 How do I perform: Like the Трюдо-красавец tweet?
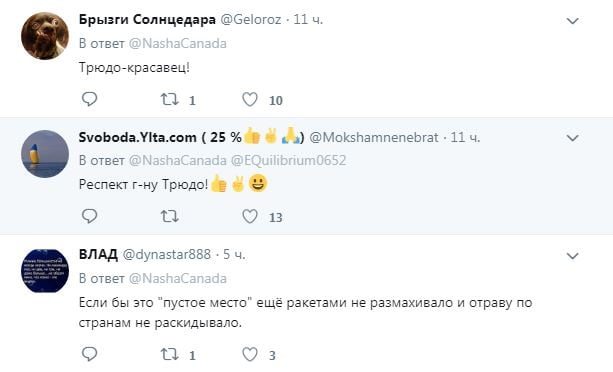tap(250, 99)
